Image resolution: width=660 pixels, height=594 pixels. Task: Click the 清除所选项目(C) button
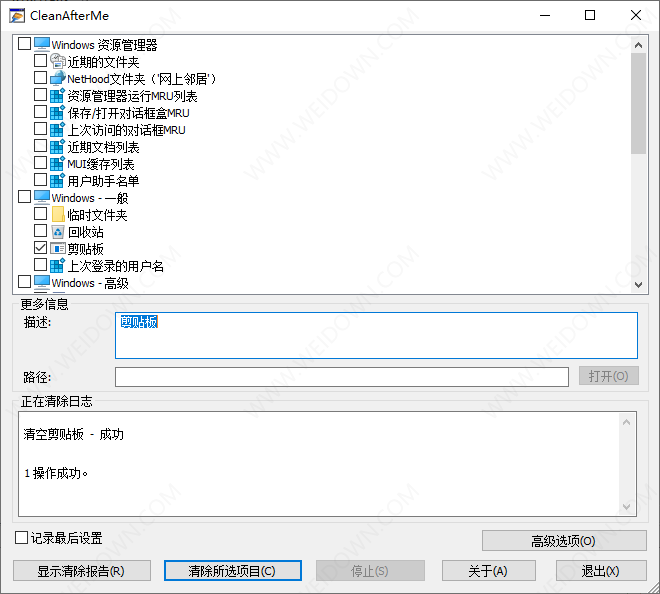coord(232,571)
